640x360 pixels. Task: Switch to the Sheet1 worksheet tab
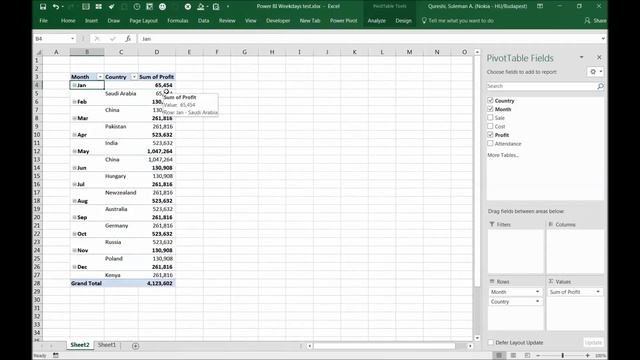point(107,345)
